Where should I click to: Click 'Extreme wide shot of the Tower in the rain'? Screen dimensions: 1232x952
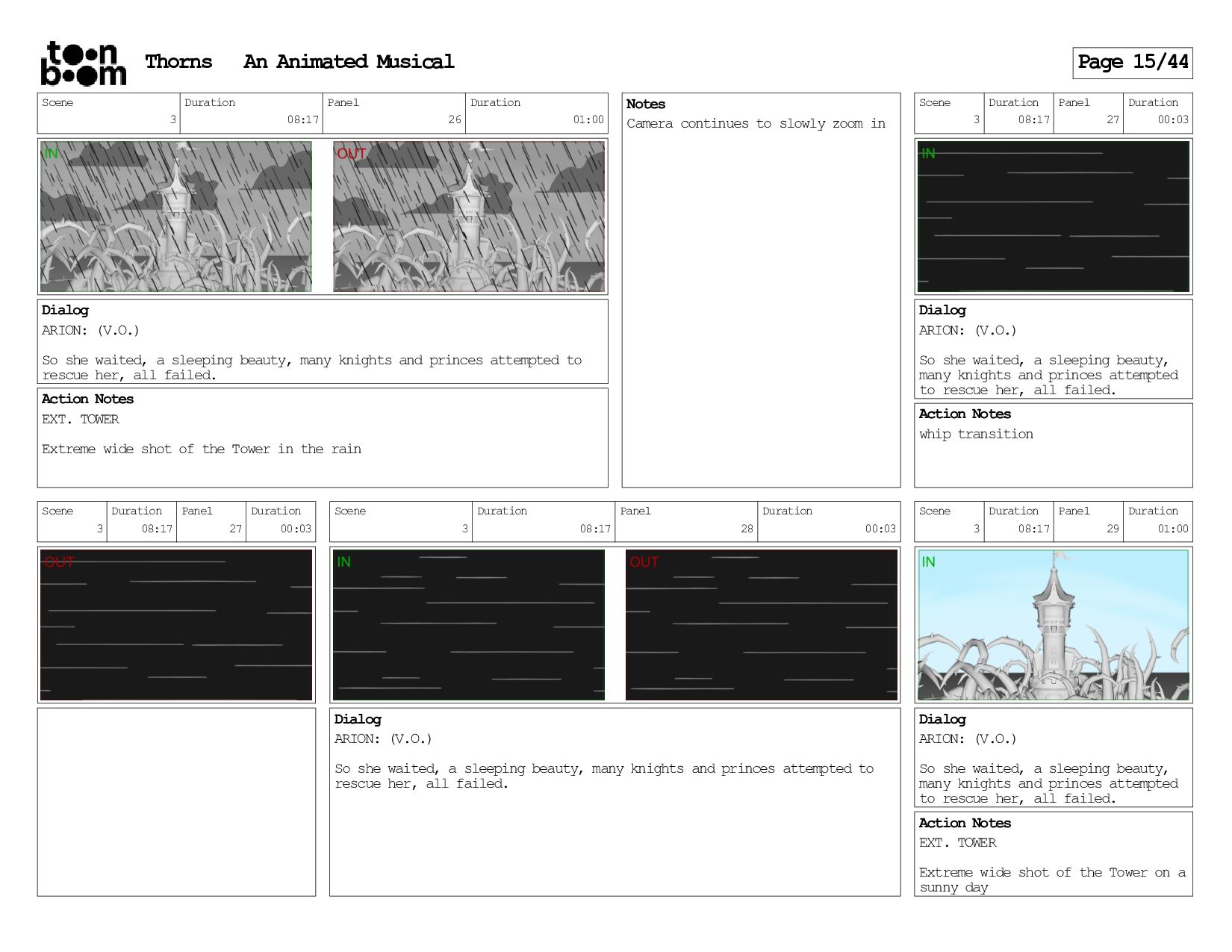[x=202, y=449]
